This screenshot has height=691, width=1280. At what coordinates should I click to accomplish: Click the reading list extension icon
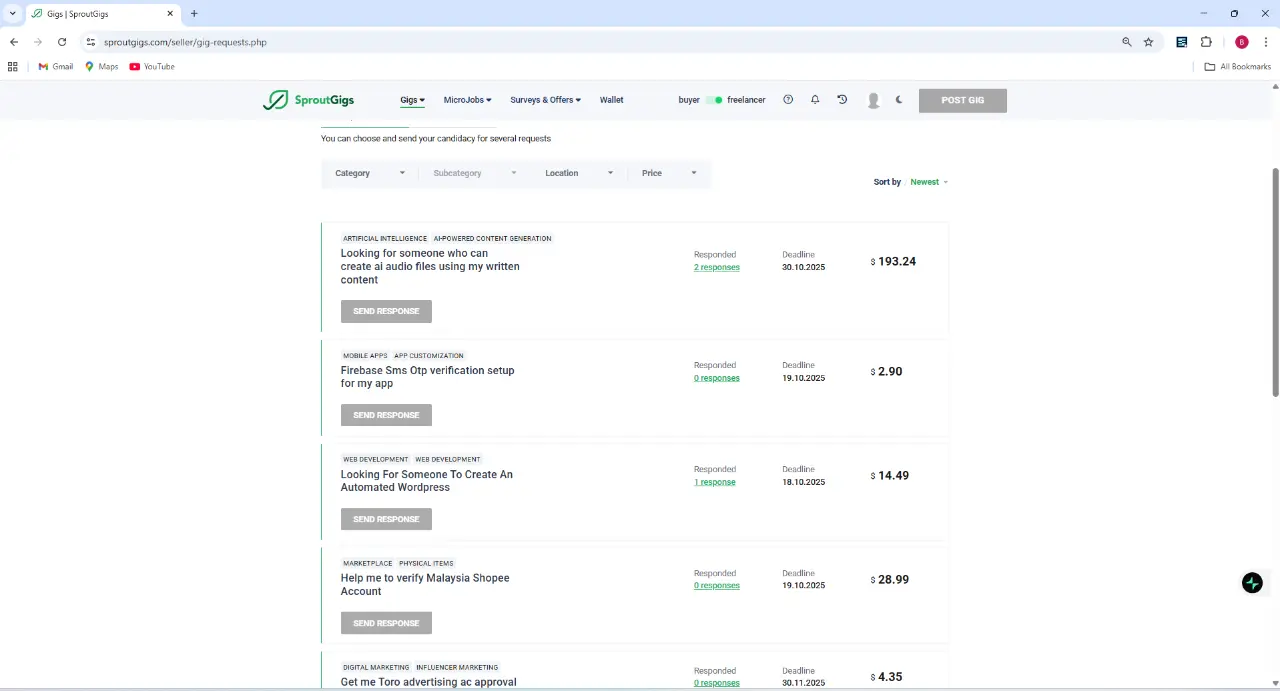click(1182, 42)
